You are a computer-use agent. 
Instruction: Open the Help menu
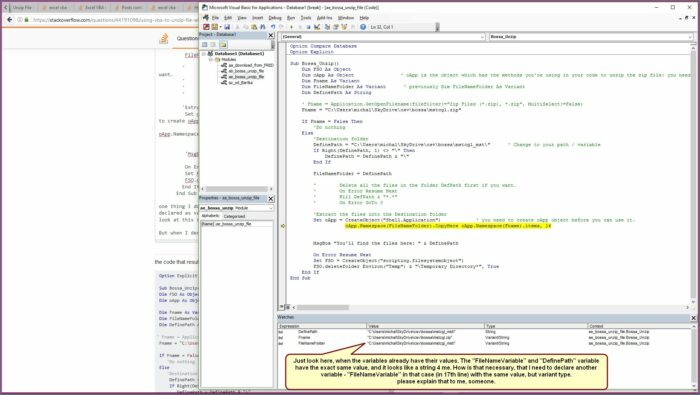364,18
